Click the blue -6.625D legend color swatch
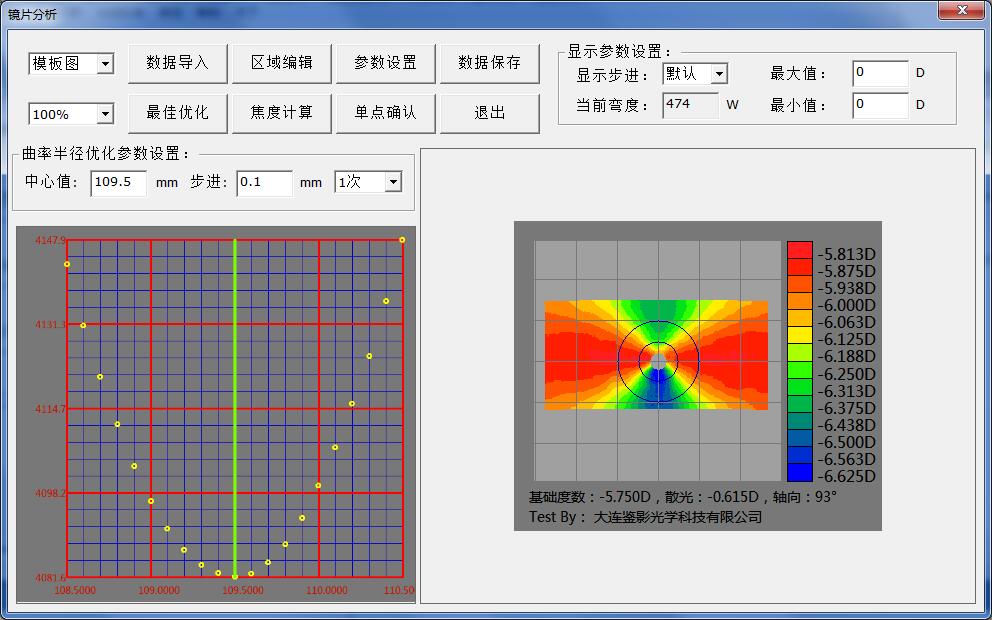 pos(800,473)
